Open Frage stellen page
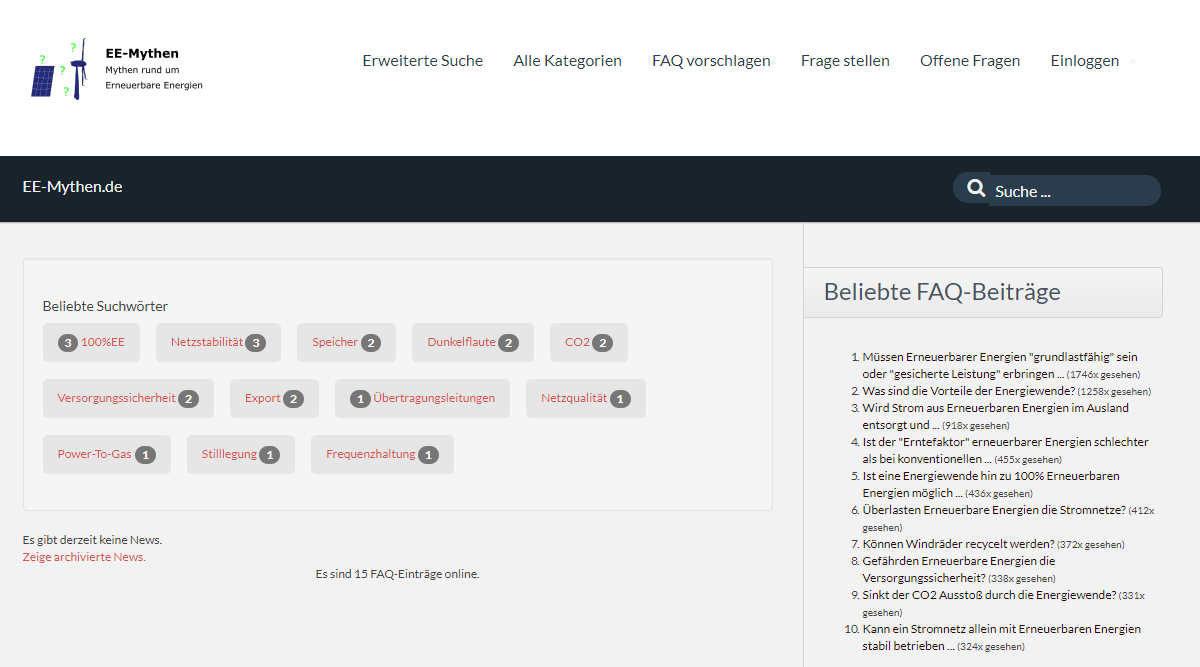The width and height of the screenshot is (1200, 667). [x=845, y=61]
